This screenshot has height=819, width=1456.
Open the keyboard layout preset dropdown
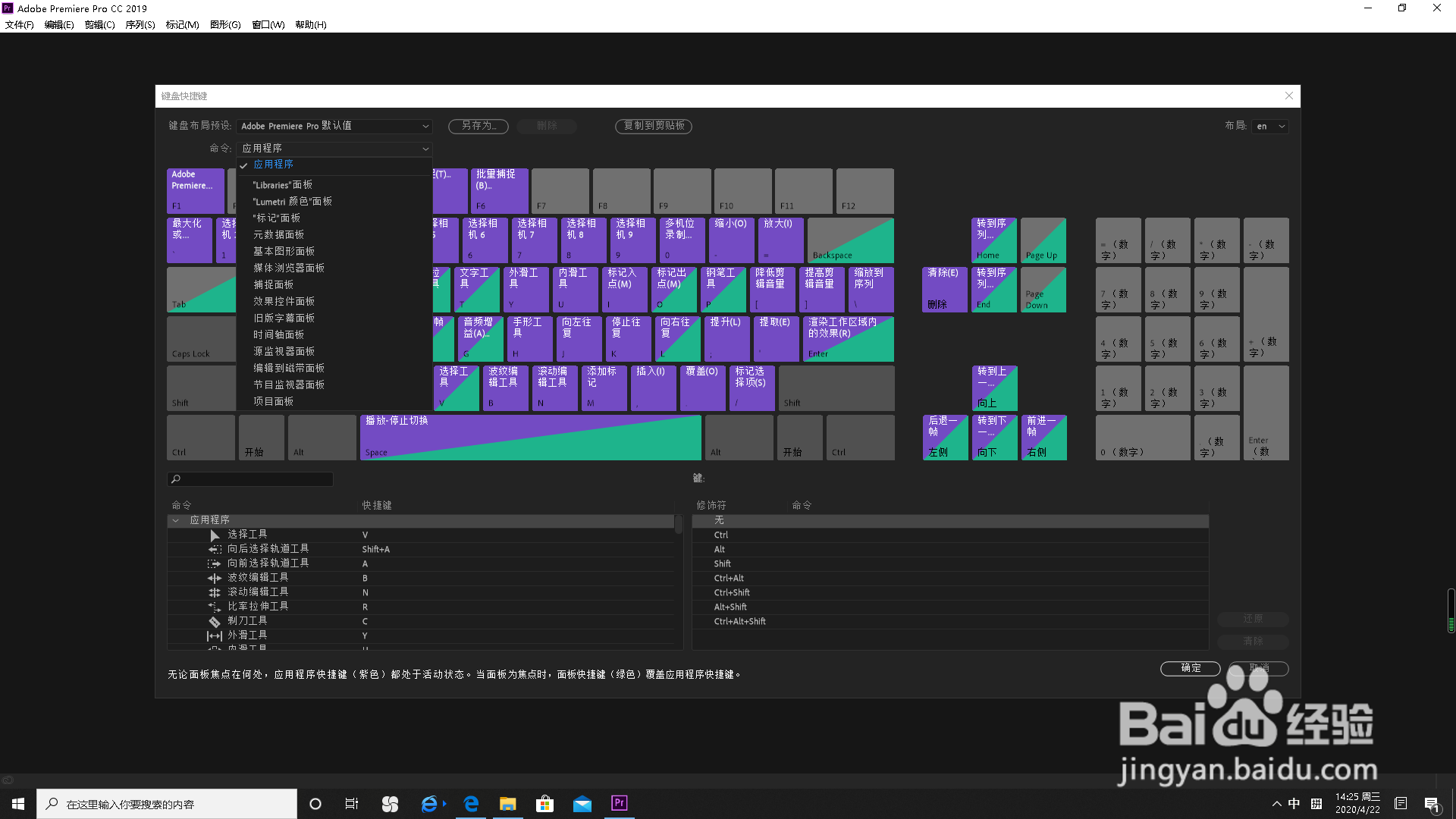[334, 126]
